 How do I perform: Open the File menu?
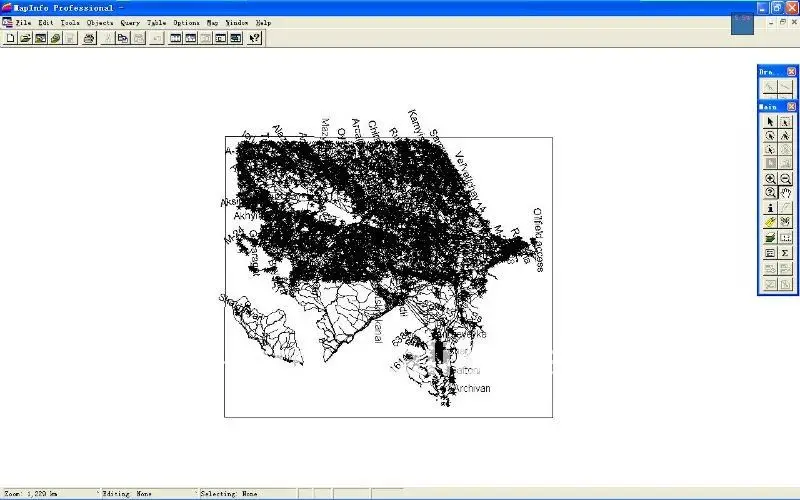(23, 22)
